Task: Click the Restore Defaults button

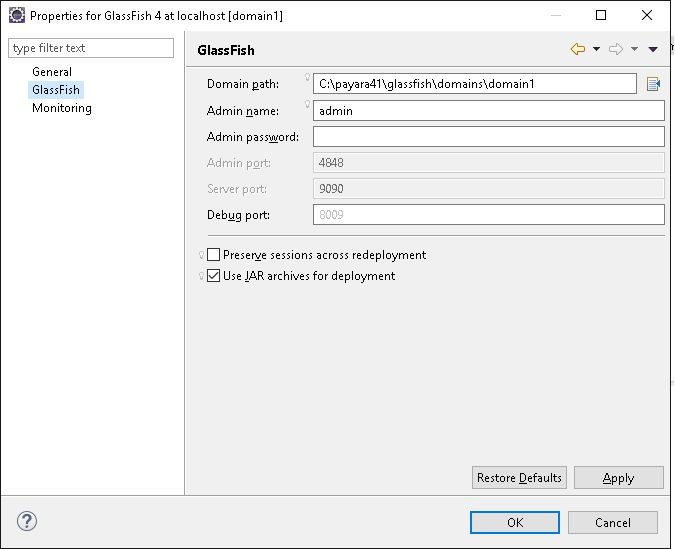Action: click(519, 478)
